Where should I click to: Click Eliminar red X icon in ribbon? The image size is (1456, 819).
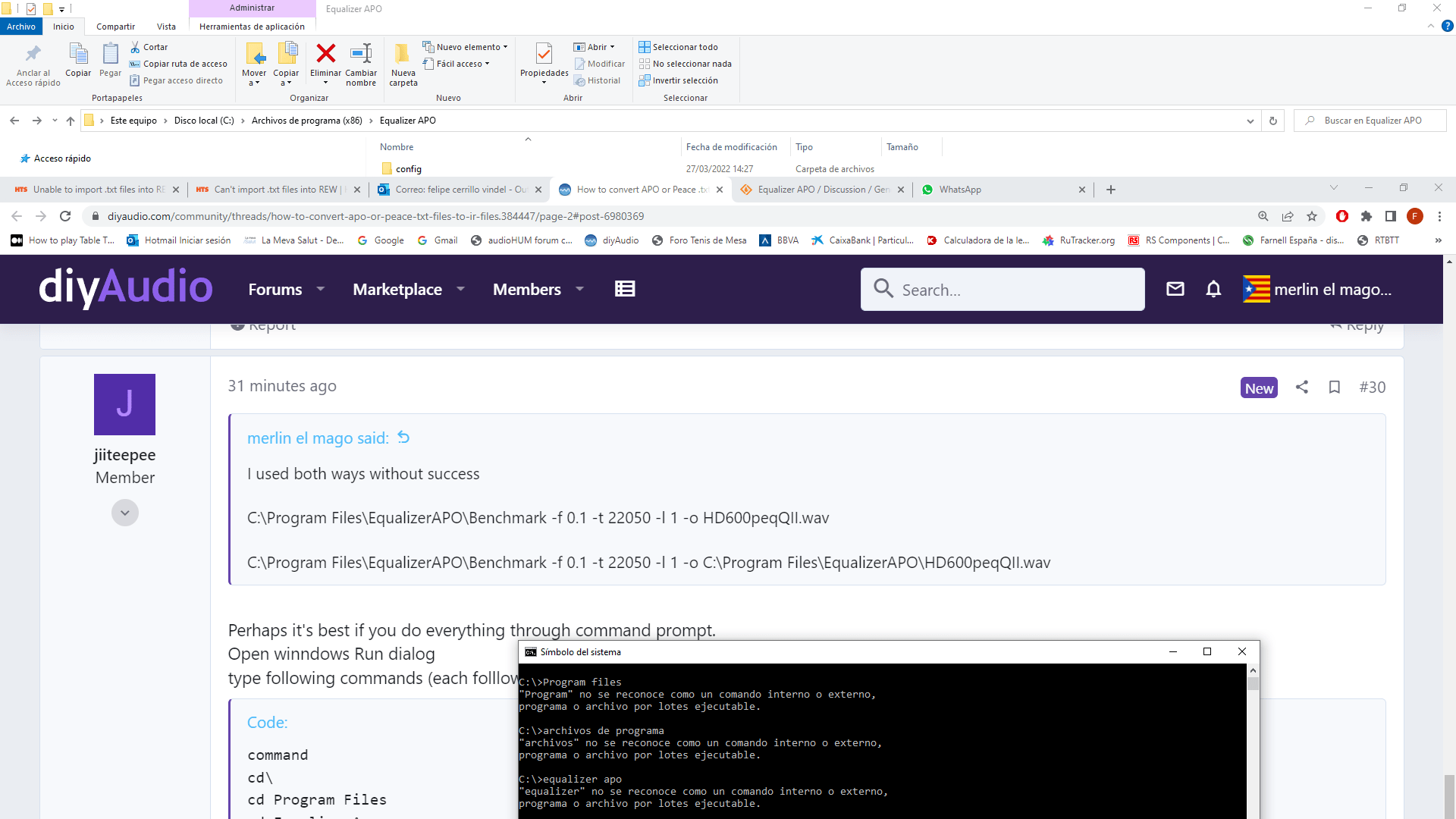point(326,53)
